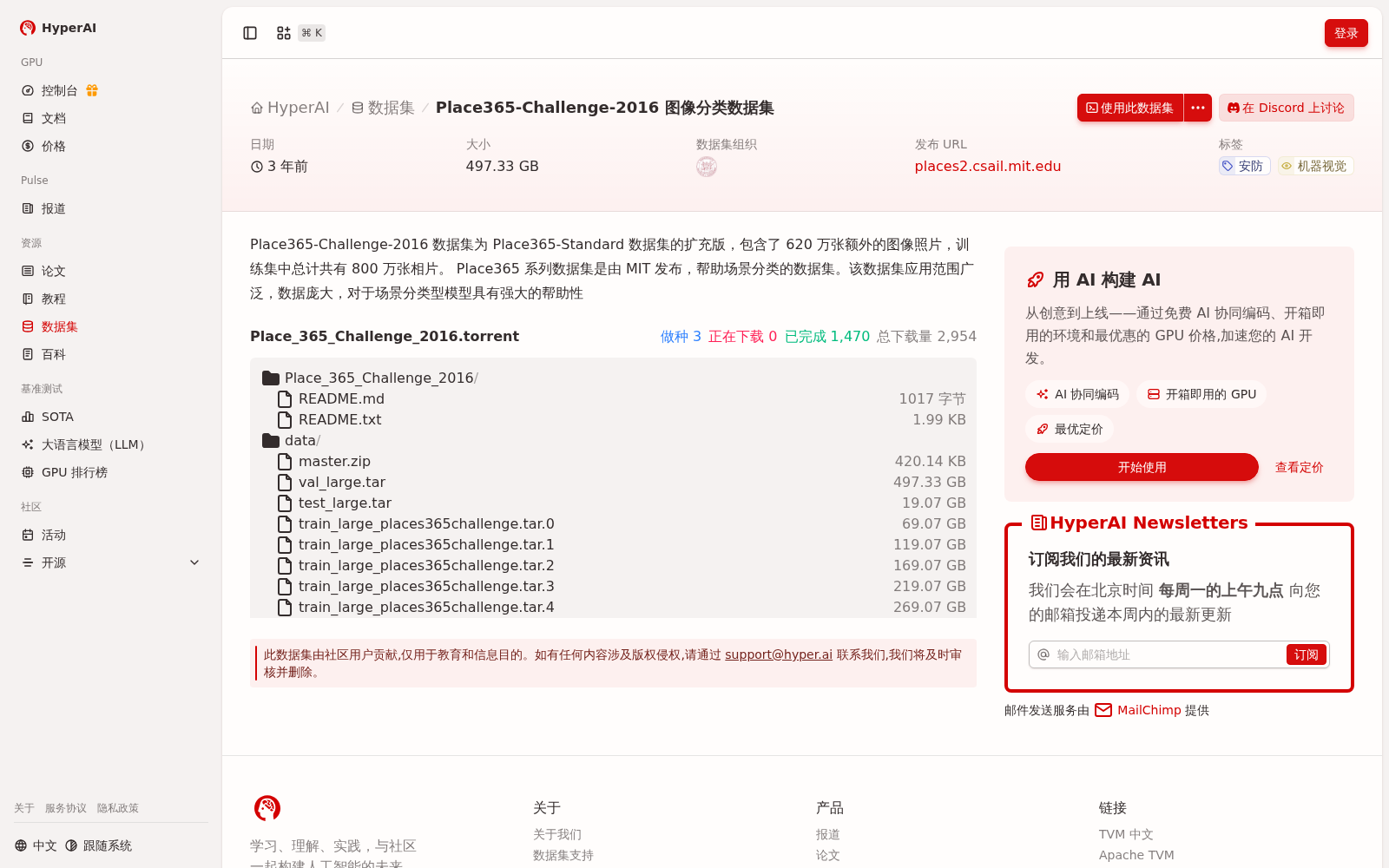Open TVM 中文 footer link
1389x868 pixels.
coord(1126,834)
